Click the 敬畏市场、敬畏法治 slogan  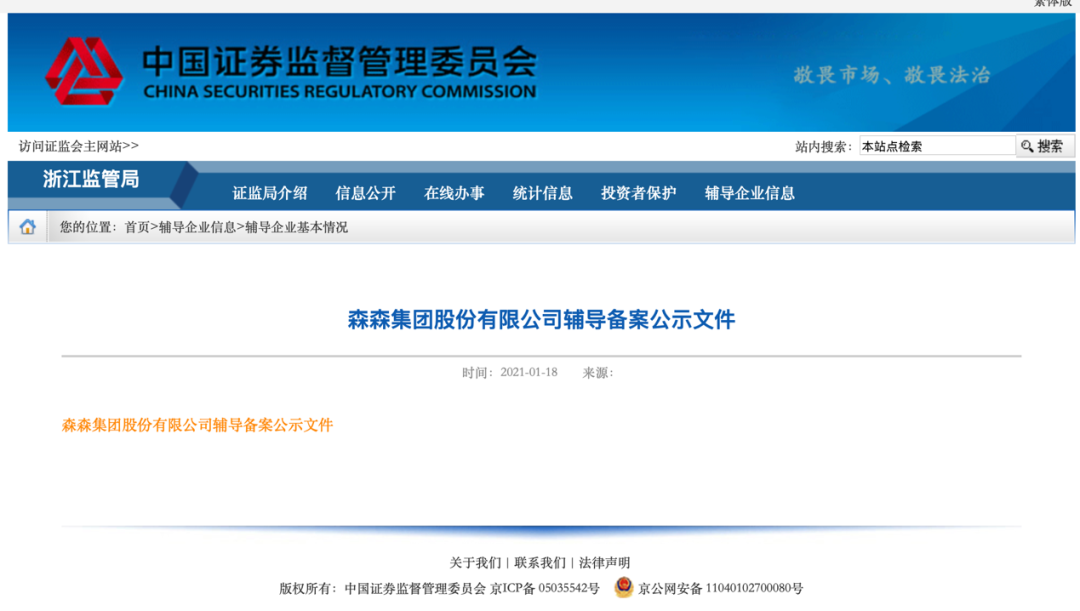tap(892, 74)
